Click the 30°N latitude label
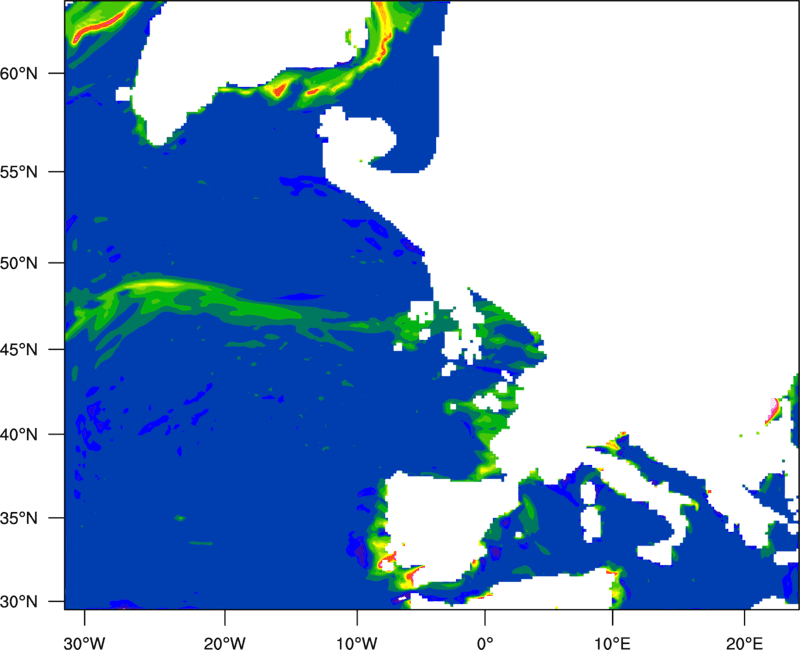The image size is (800, 650). (x=19, y=602)
